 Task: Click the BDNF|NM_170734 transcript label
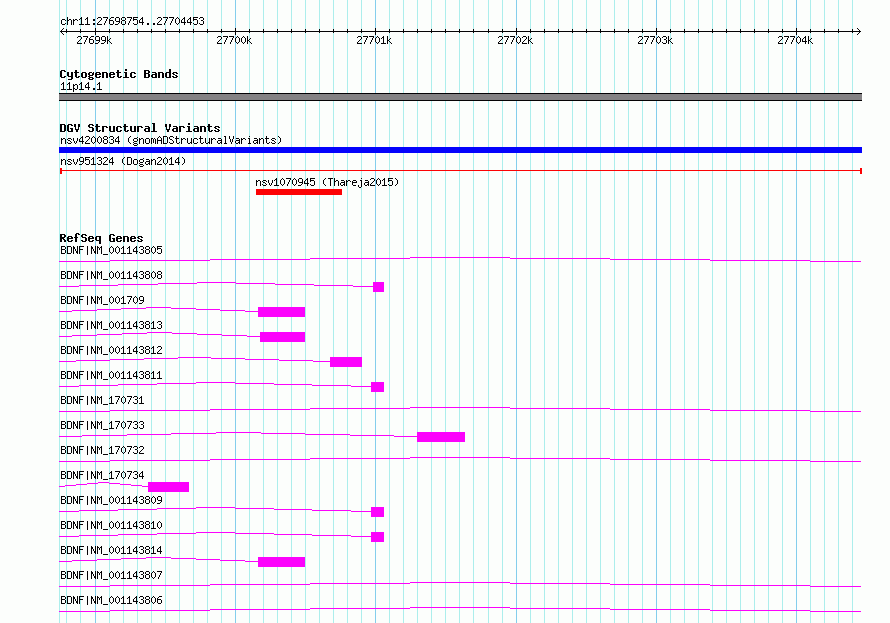pos(102,475)
